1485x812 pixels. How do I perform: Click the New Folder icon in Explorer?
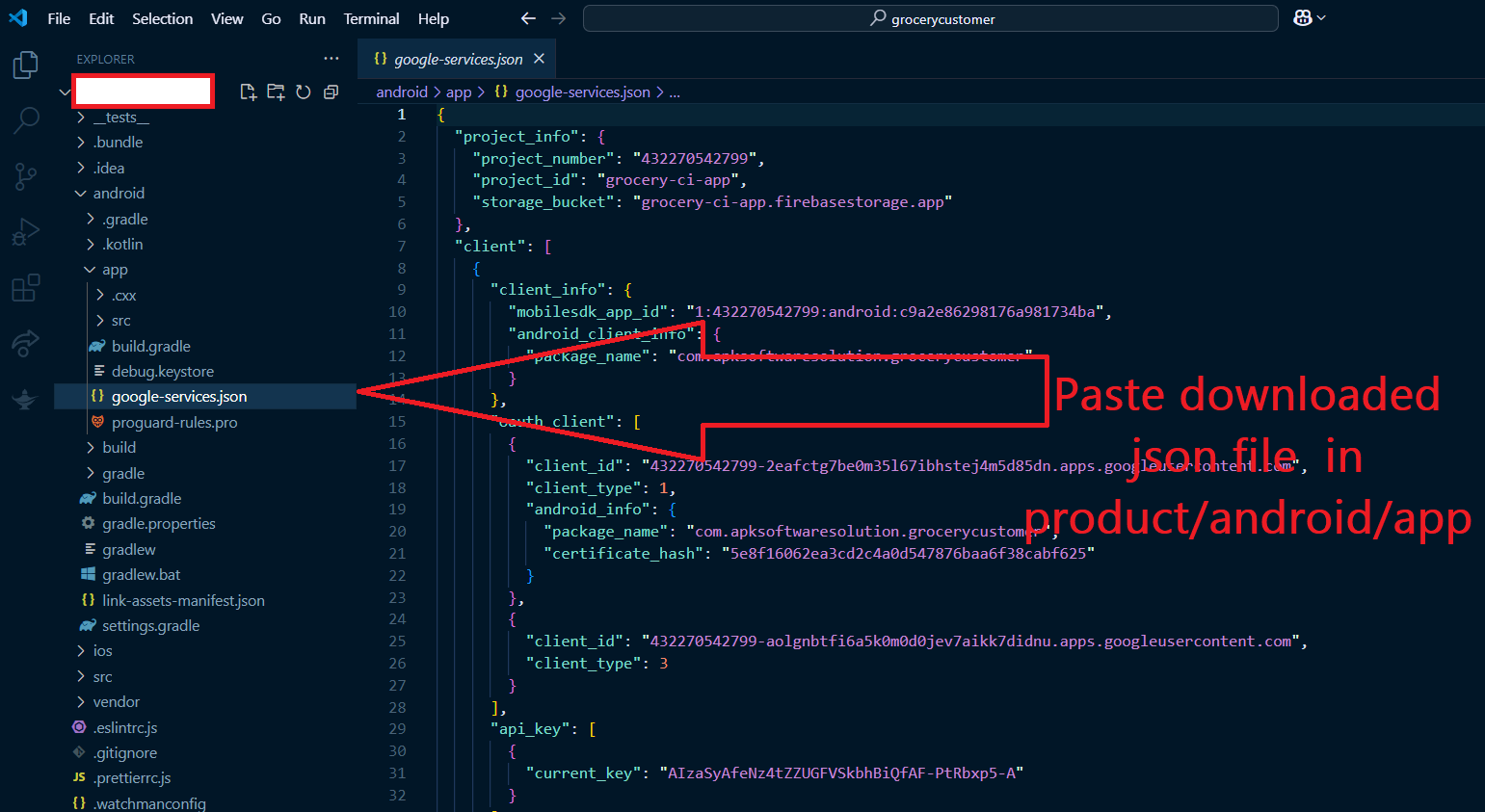(276, 92)
